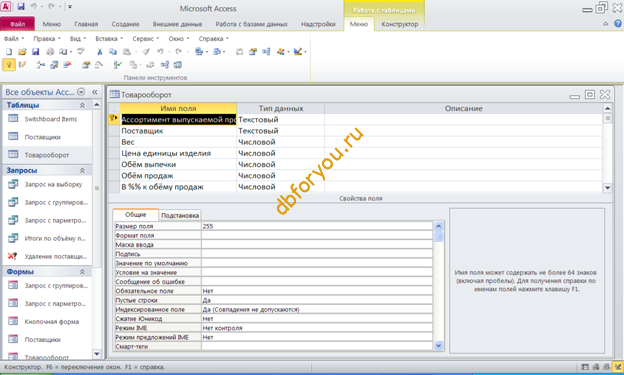Click the Cut scissors icon
The image size is (624, 375).
click(x=99, y=52)
